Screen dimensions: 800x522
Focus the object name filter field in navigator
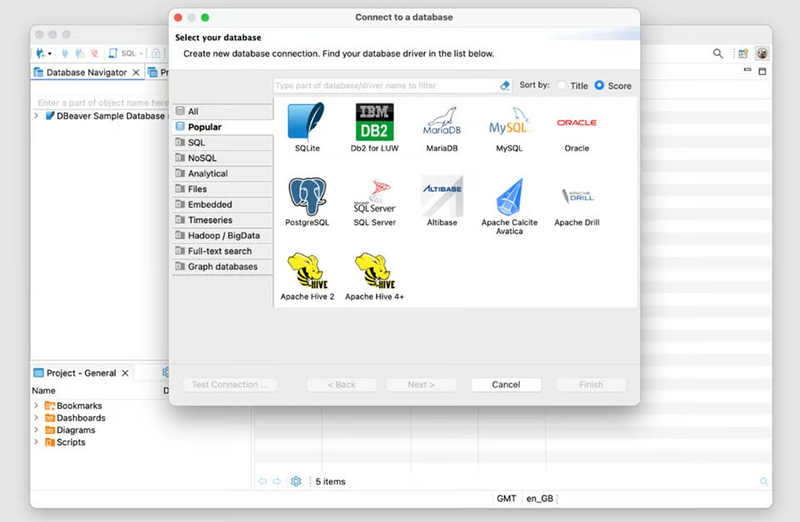click(x=102, y=103)
